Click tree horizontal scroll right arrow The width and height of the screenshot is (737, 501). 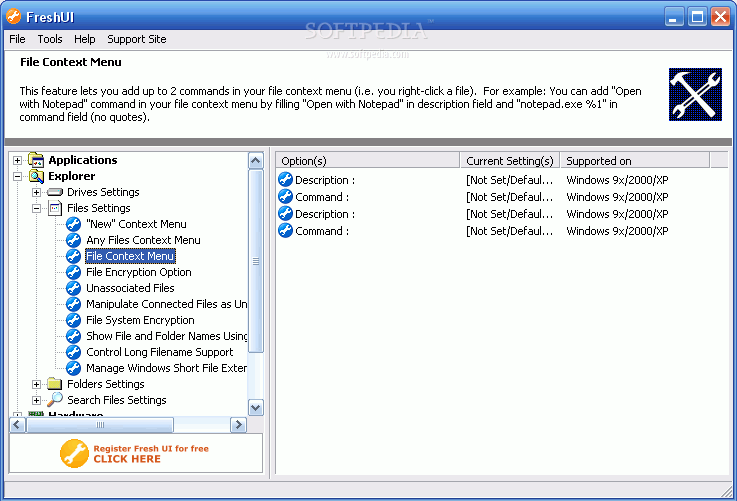pos(238,425)
